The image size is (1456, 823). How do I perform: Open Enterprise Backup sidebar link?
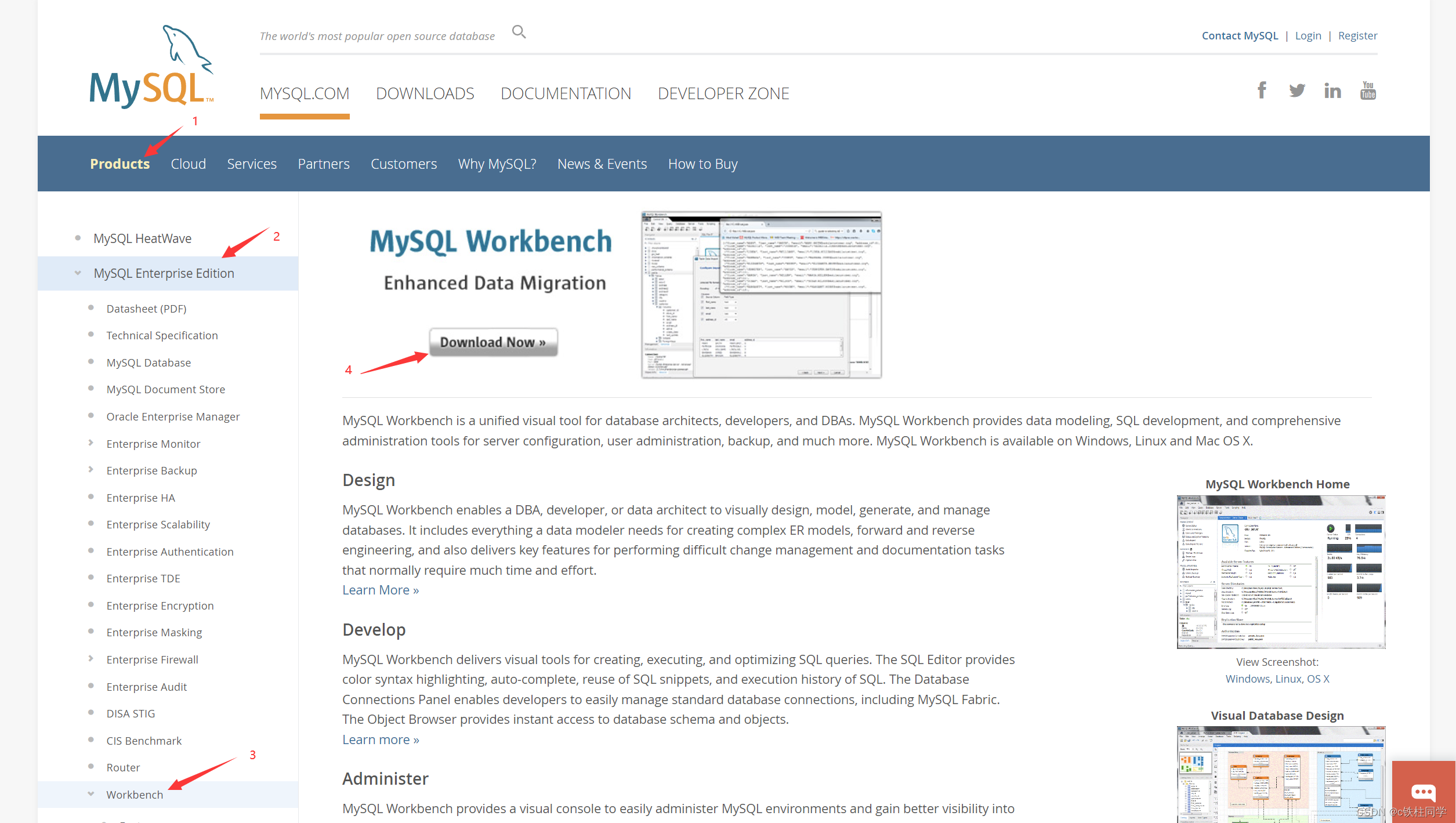[x=151, y=470]
